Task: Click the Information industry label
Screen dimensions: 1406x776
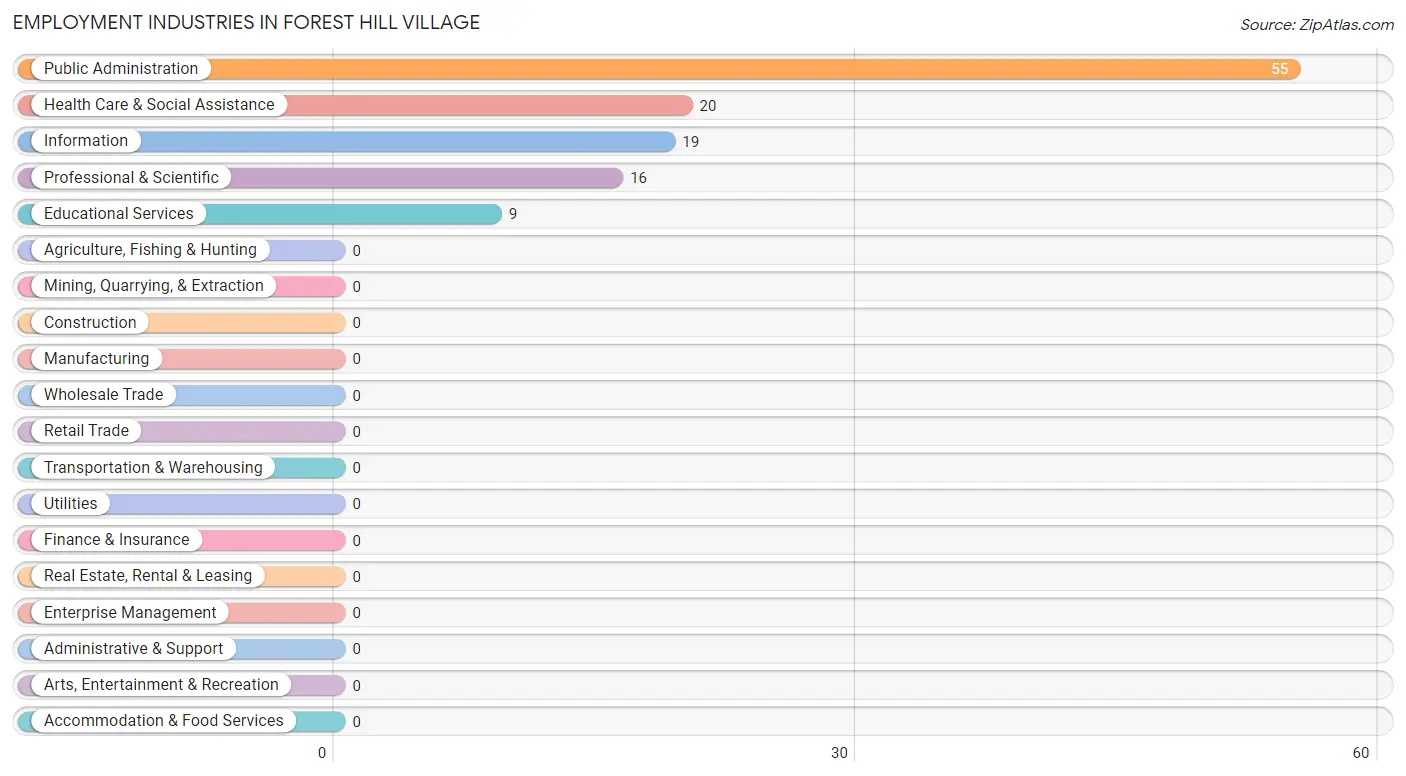Action: (86, 141)
